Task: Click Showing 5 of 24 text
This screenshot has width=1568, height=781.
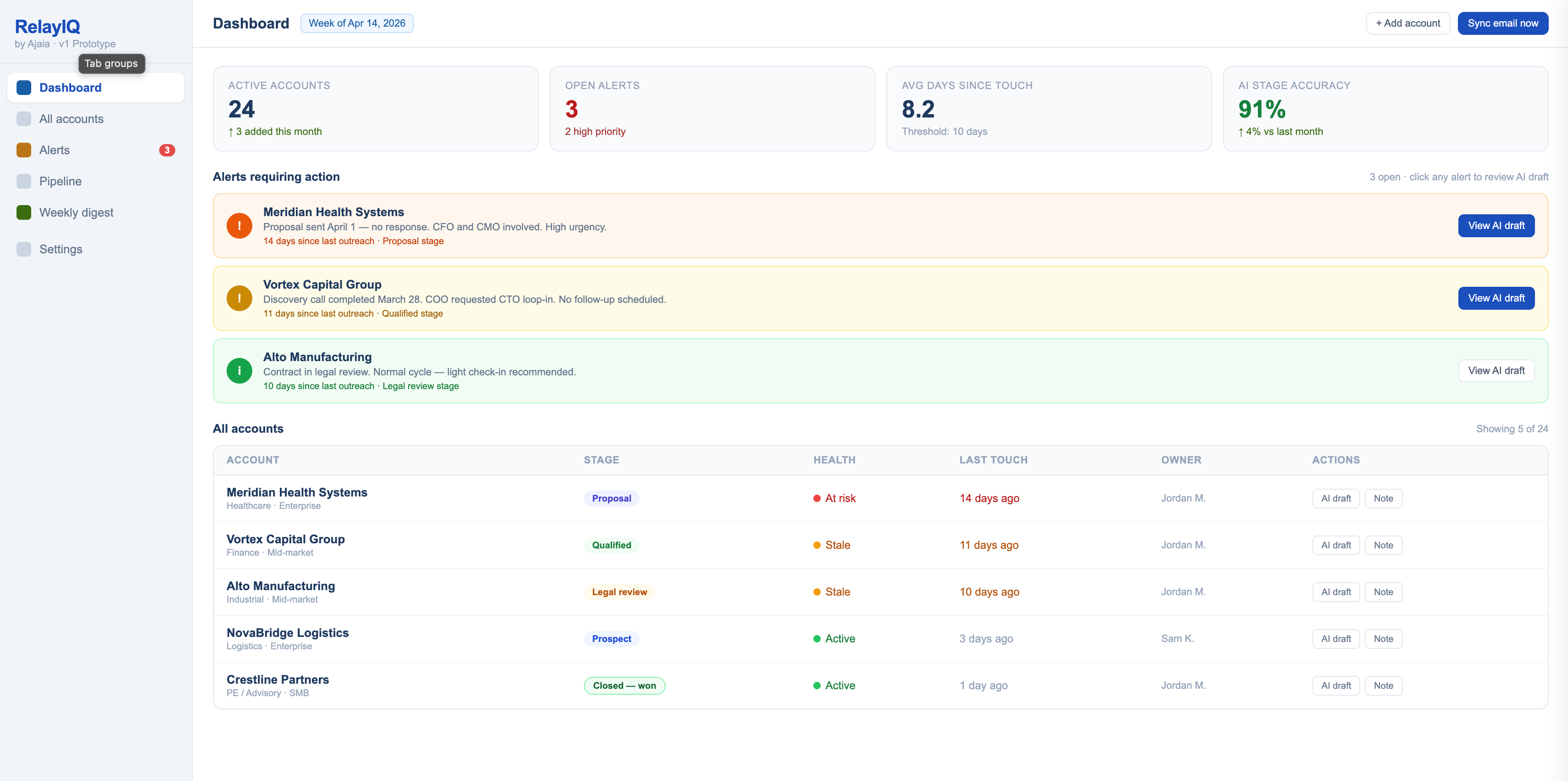Action: (1512, 429)
